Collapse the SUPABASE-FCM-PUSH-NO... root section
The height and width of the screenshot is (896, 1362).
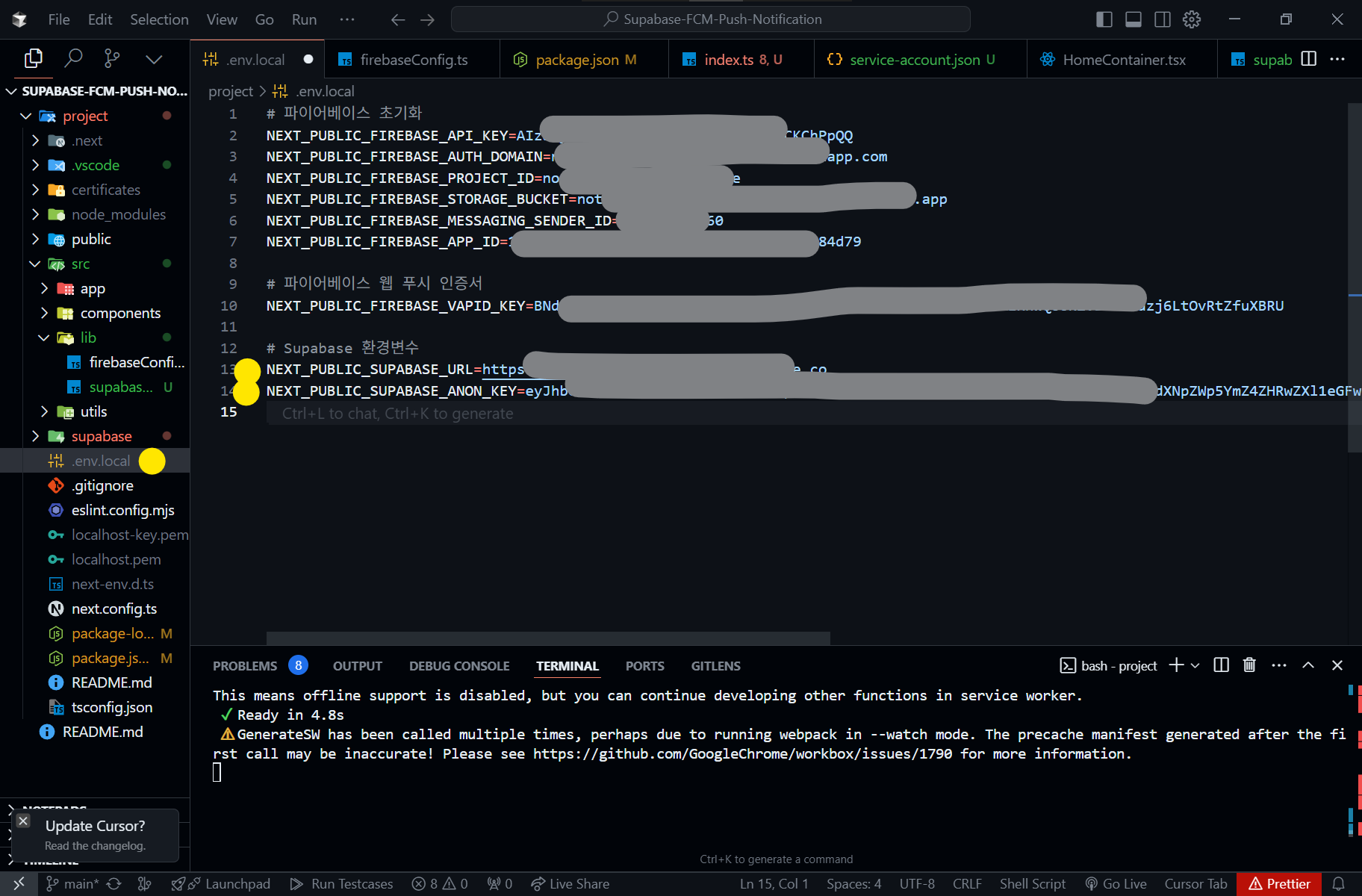tap(95, 91)
